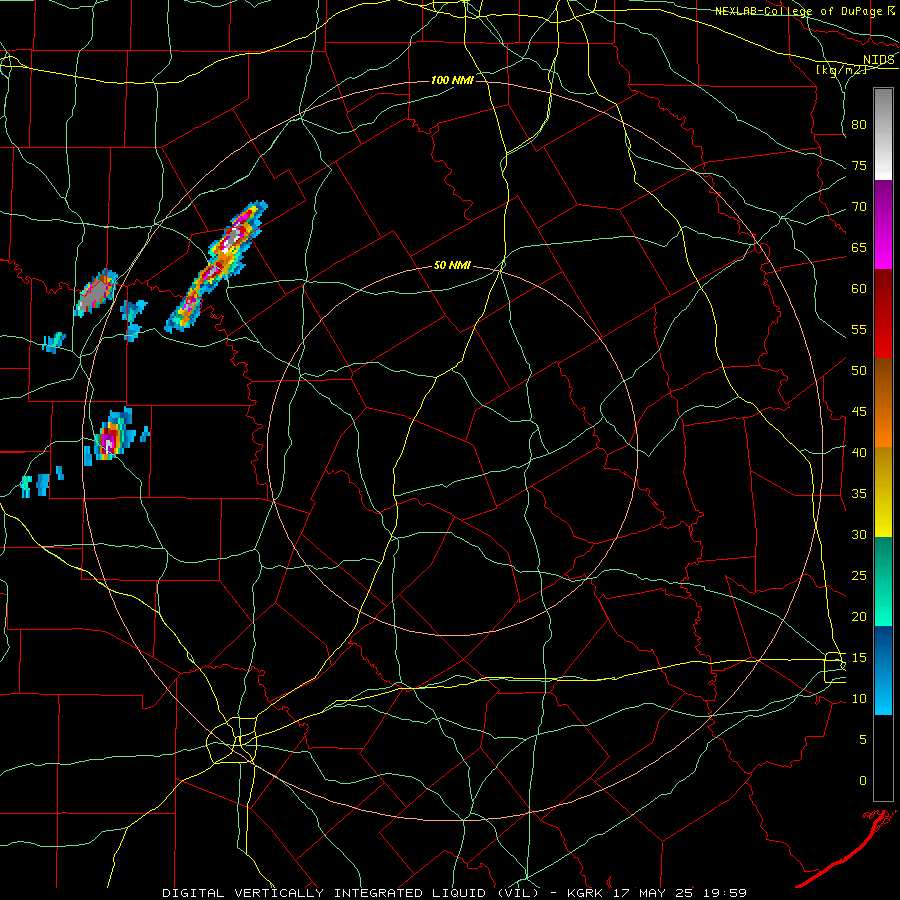Screen dimensions: 900x900
Task: Click the 20 scale value
Action: 859,616
